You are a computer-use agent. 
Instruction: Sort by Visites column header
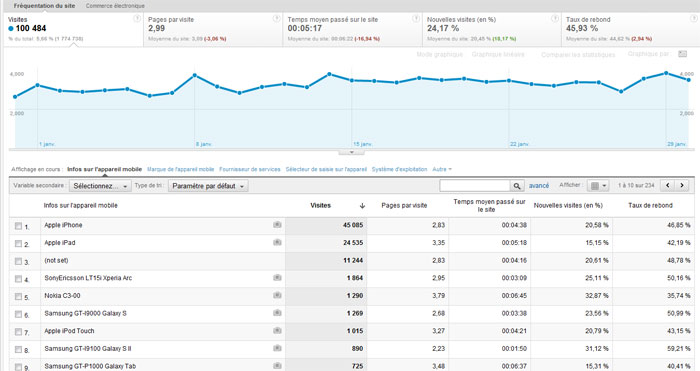[x=321, y=205]
